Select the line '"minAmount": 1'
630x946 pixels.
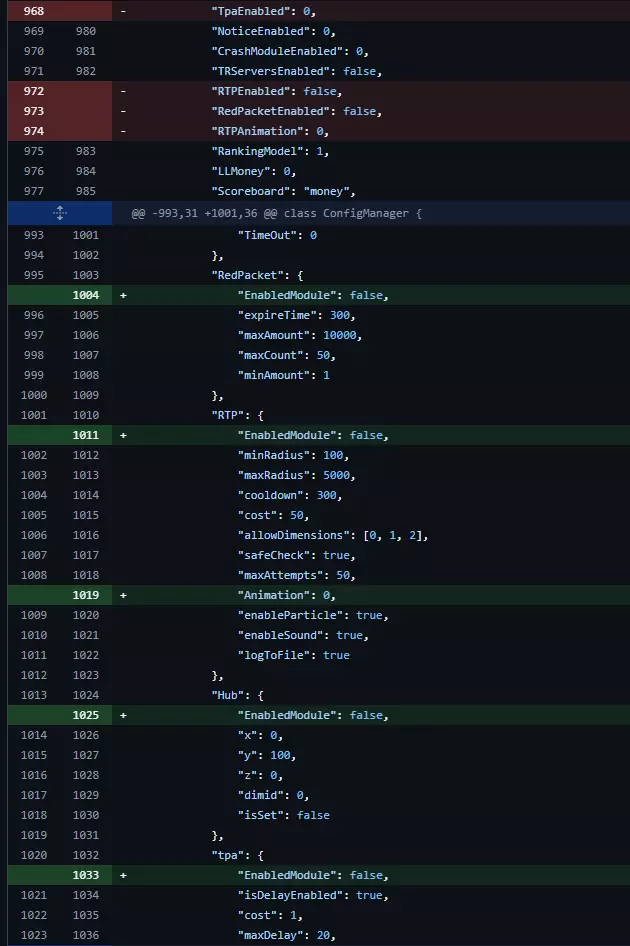(x=283, y=375)
